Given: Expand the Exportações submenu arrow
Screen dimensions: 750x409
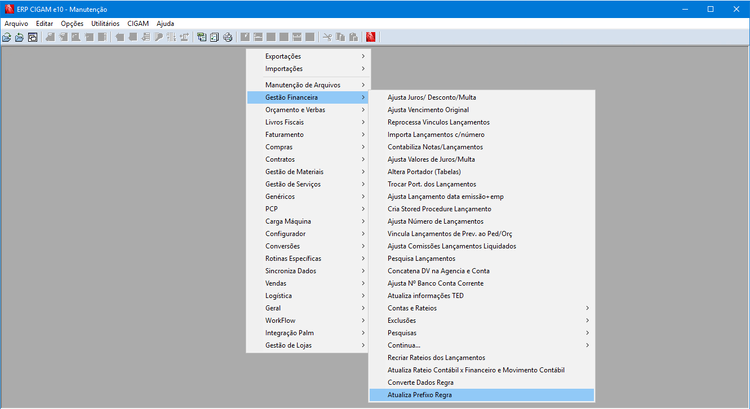Looking at the screenshot, I should pyautogui.click(x=363, y=56).
